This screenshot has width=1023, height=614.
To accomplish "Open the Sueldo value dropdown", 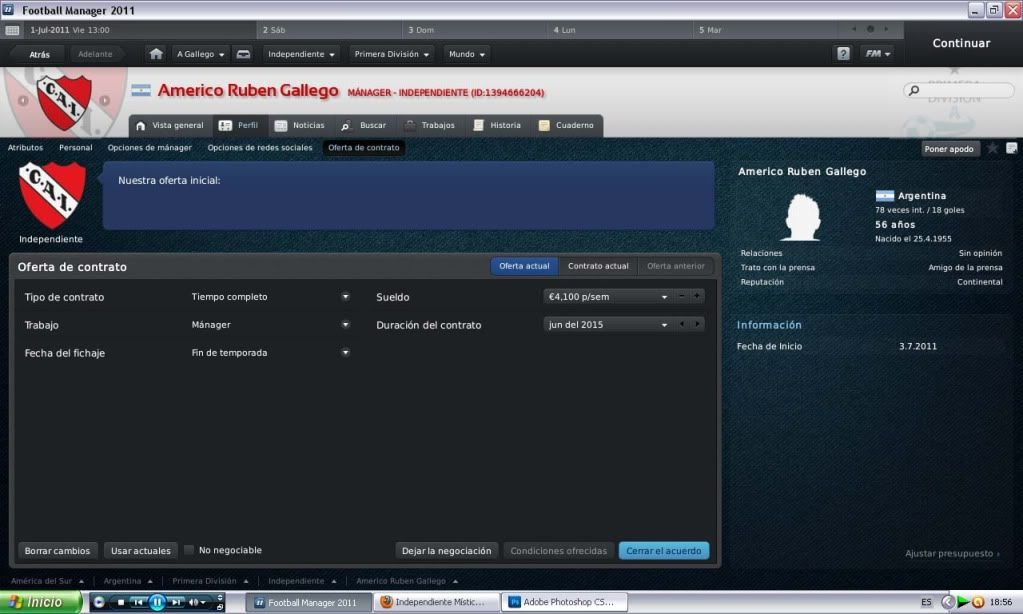I will [607, 297].
